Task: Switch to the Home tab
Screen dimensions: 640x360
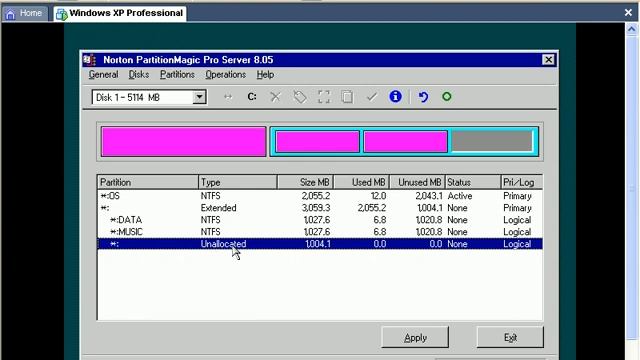Action: [25, 13]
